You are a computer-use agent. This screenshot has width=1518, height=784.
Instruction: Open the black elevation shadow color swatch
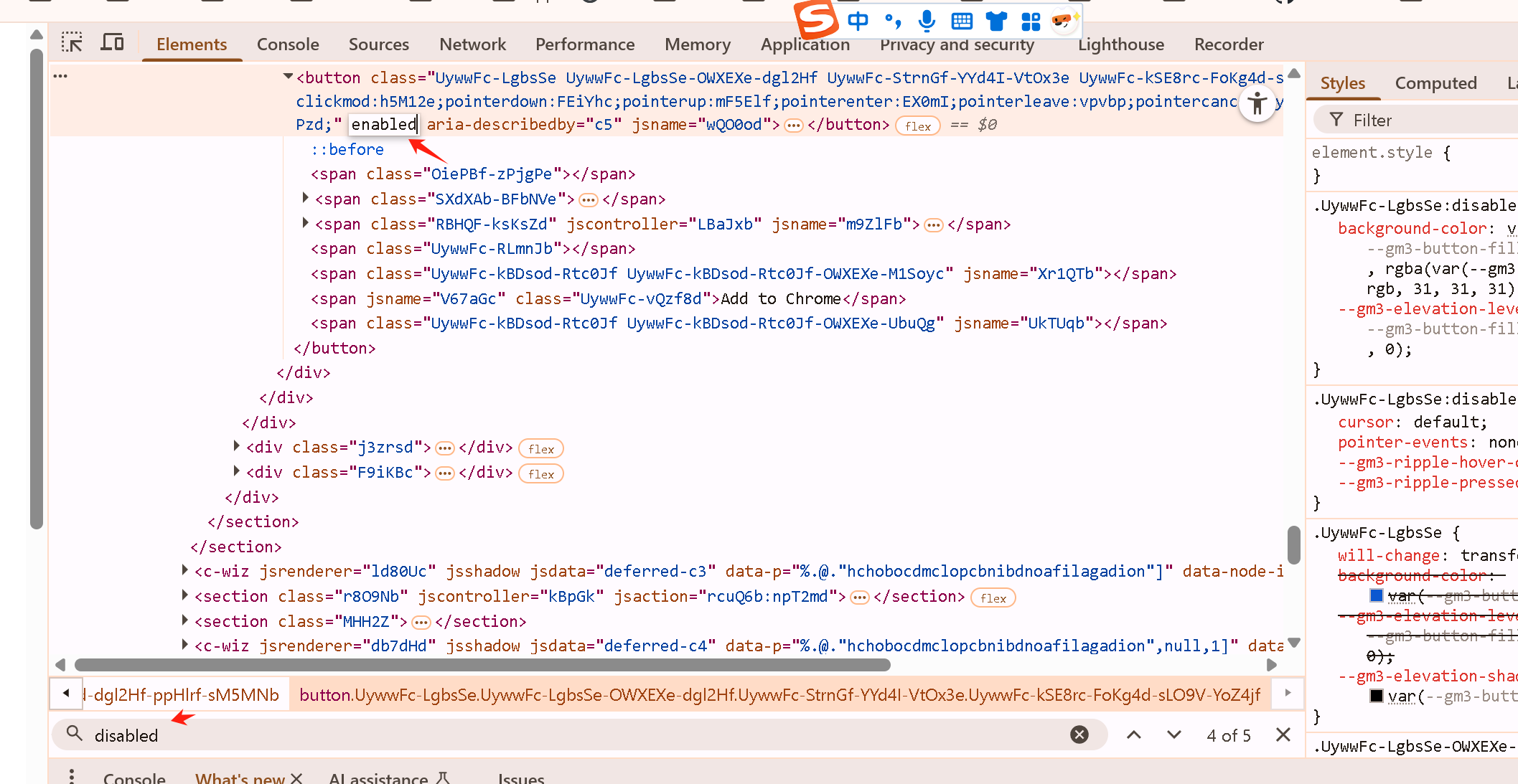1376,696
